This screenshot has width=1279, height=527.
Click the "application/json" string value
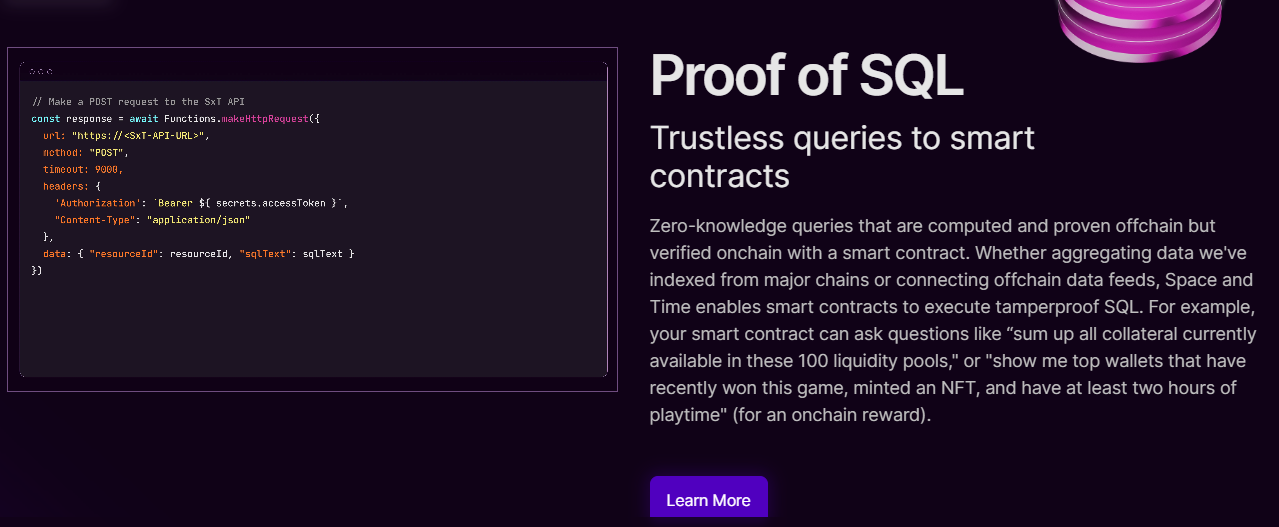[x=198, y=220]
